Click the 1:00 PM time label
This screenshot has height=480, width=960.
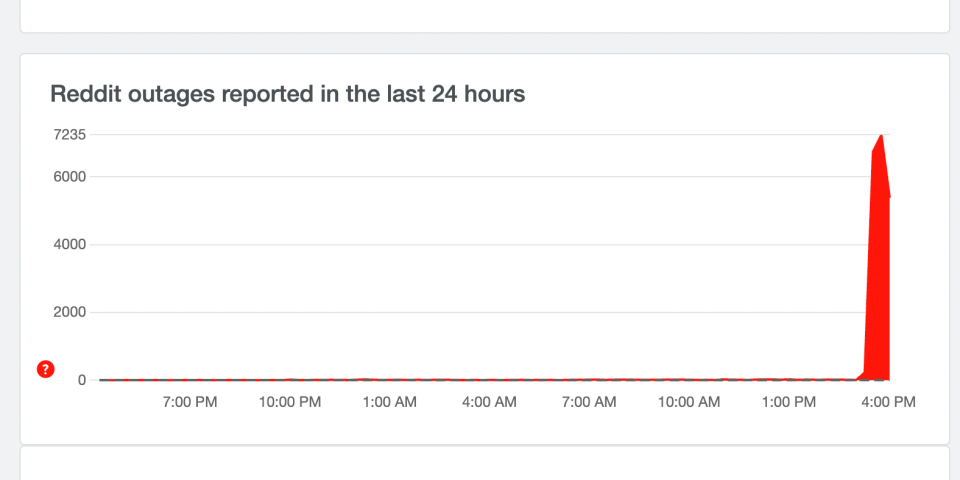[790, 402]
